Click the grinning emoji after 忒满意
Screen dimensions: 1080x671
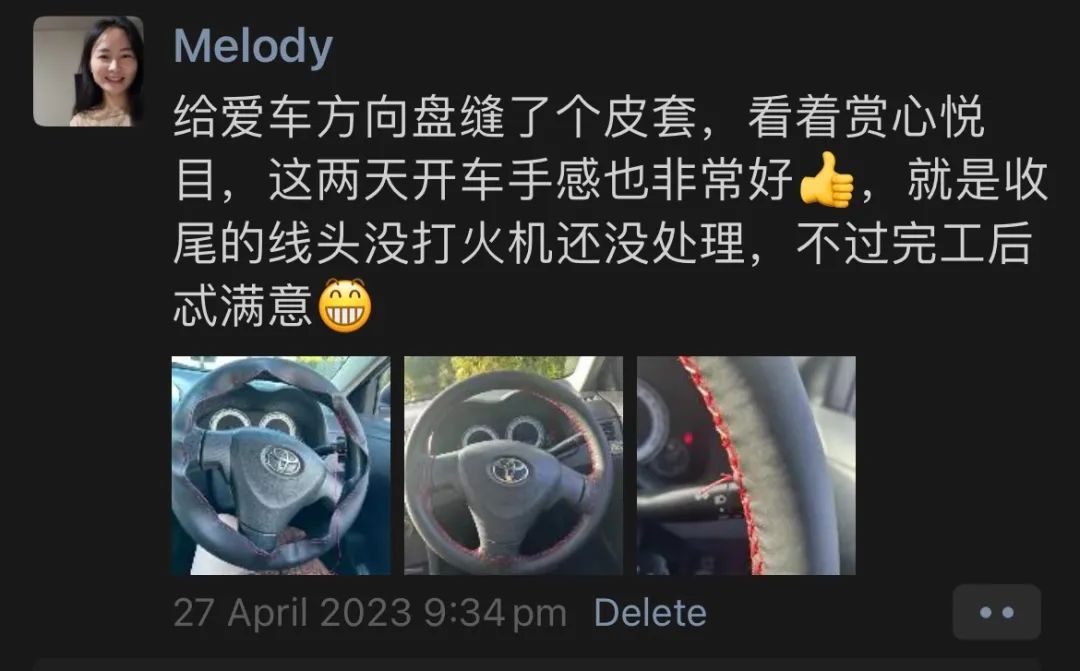point(344,306)
